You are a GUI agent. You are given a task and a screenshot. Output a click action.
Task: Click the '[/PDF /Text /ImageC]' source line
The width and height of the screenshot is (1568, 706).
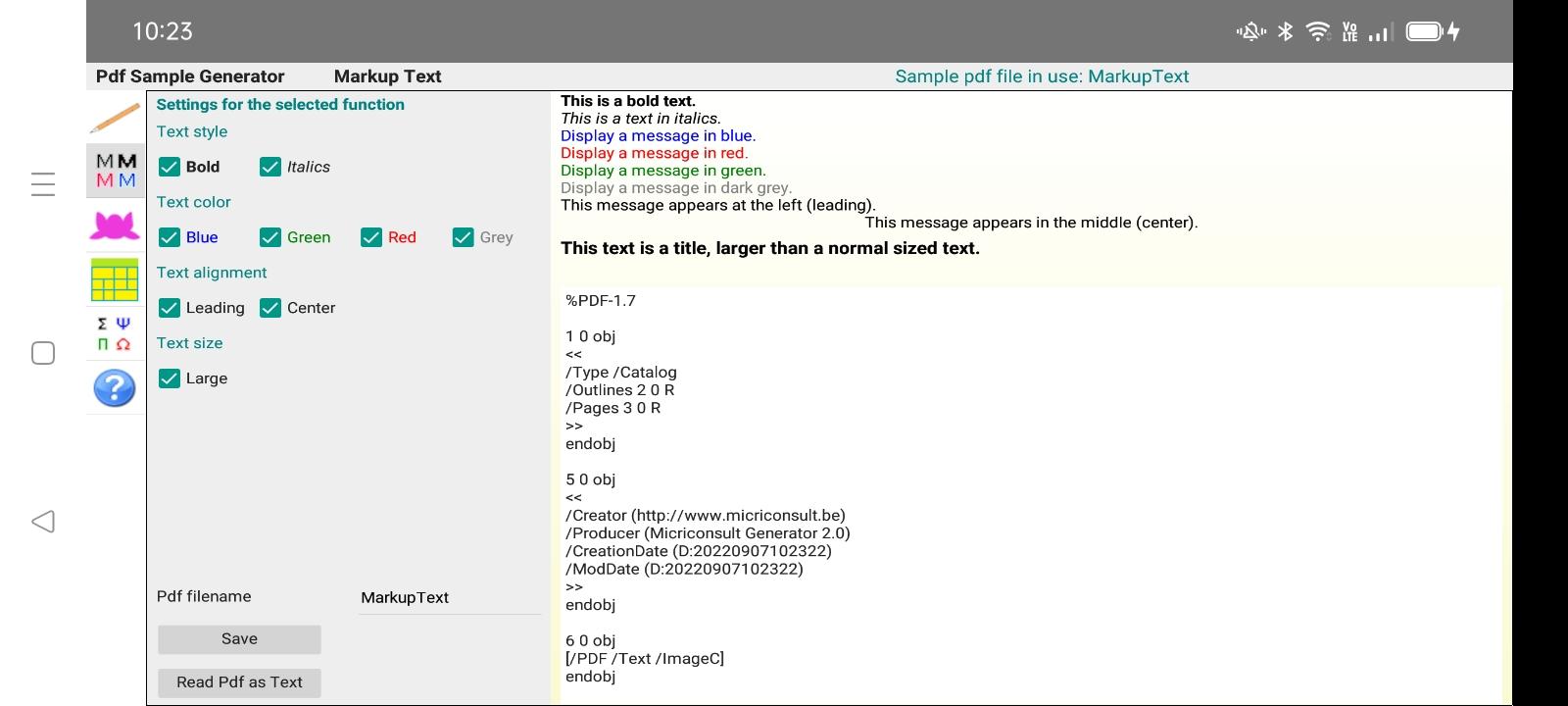(x=645, y=659)
